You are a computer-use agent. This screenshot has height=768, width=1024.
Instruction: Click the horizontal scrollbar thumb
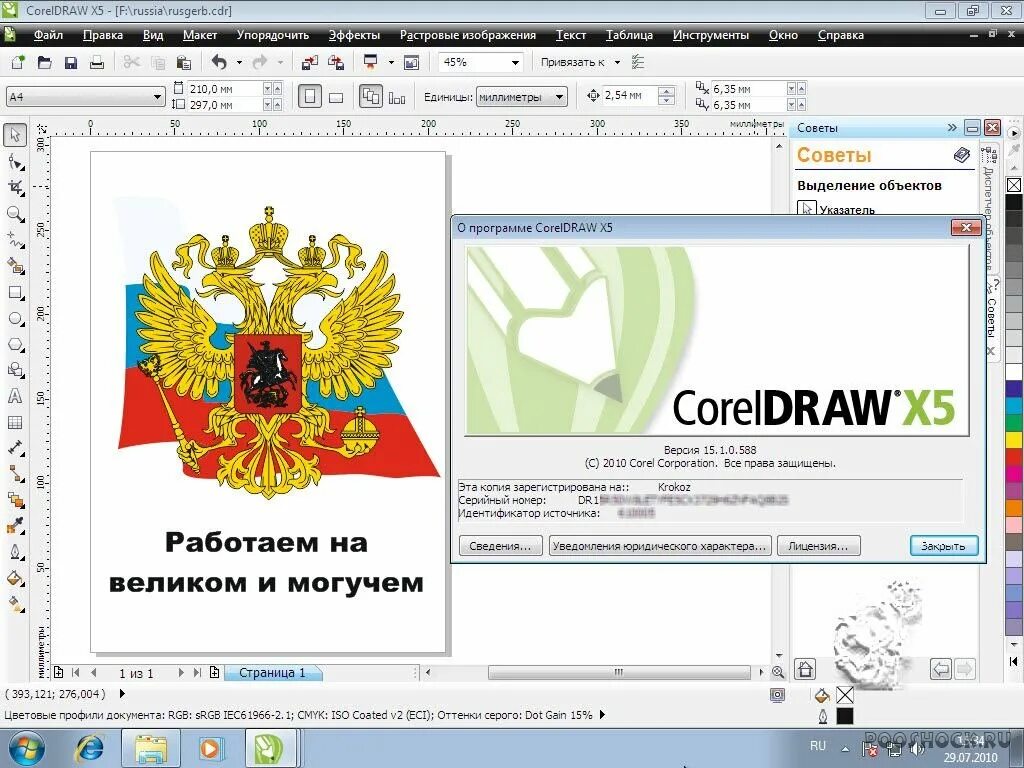619,672
